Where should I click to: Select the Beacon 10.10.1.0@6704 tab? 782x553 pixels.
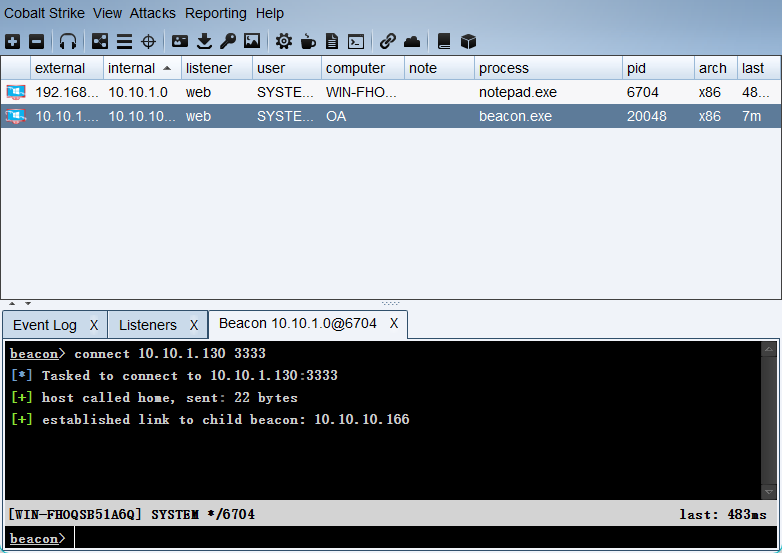click(298, 324)
